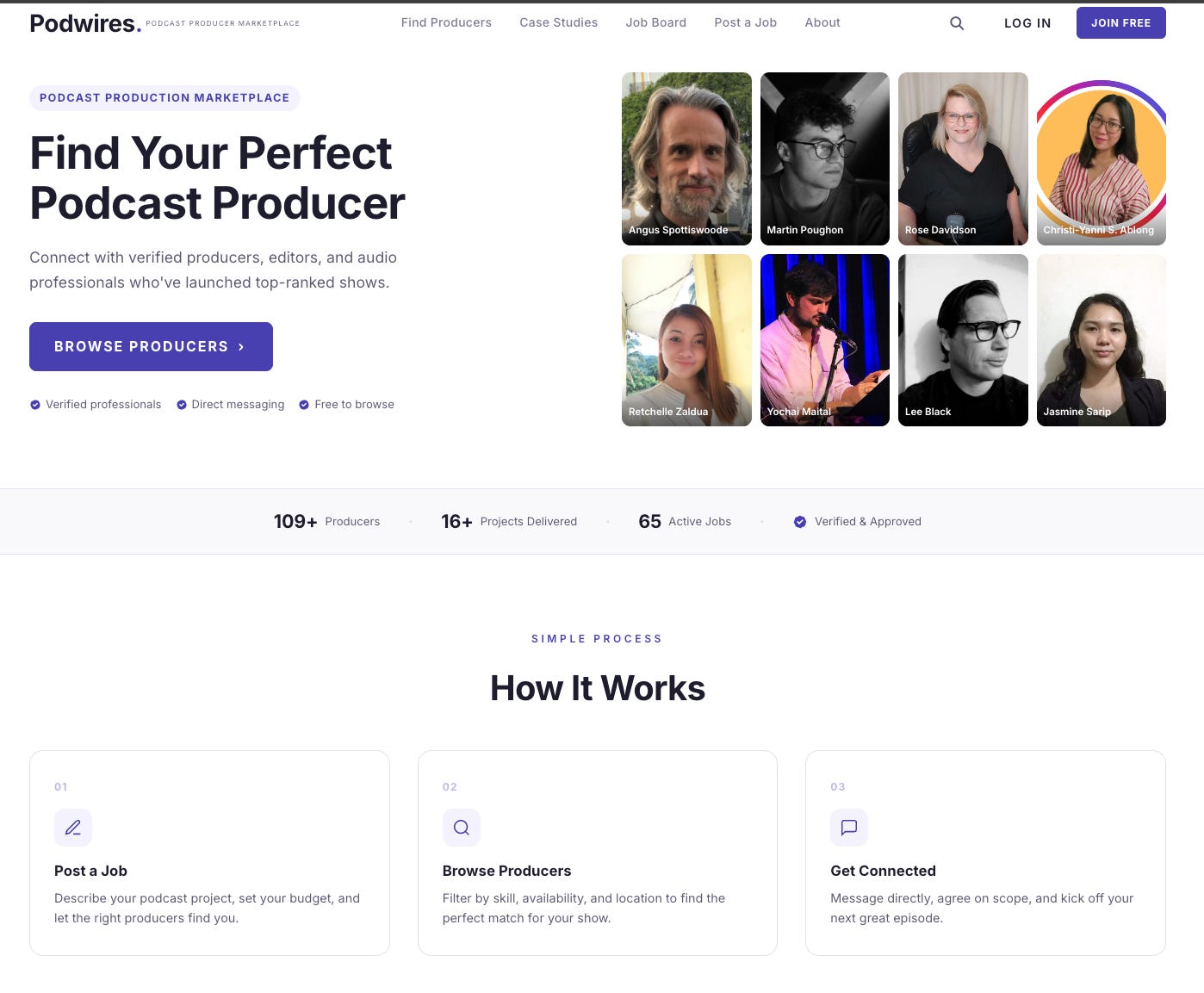Image resolution: width=1204 pixels, height=993 pixels.
Task: Go to Case Studies nav item
Action: coord(558,22)
